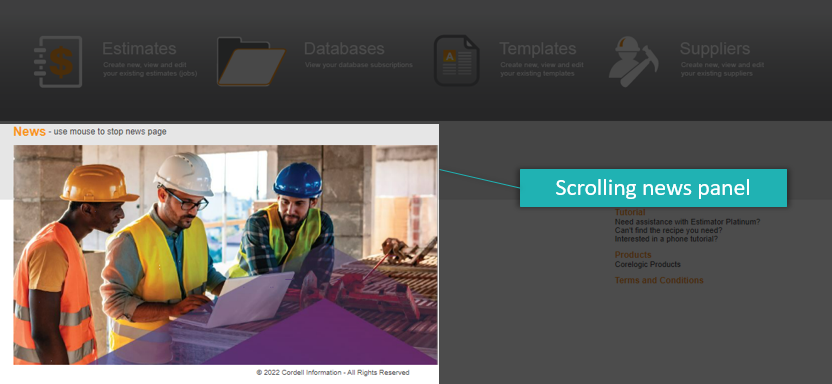The width and height of the screenshot is (832, 384).
Task: Open the Estimates notebook dollar icon
Action: point(58,62)
